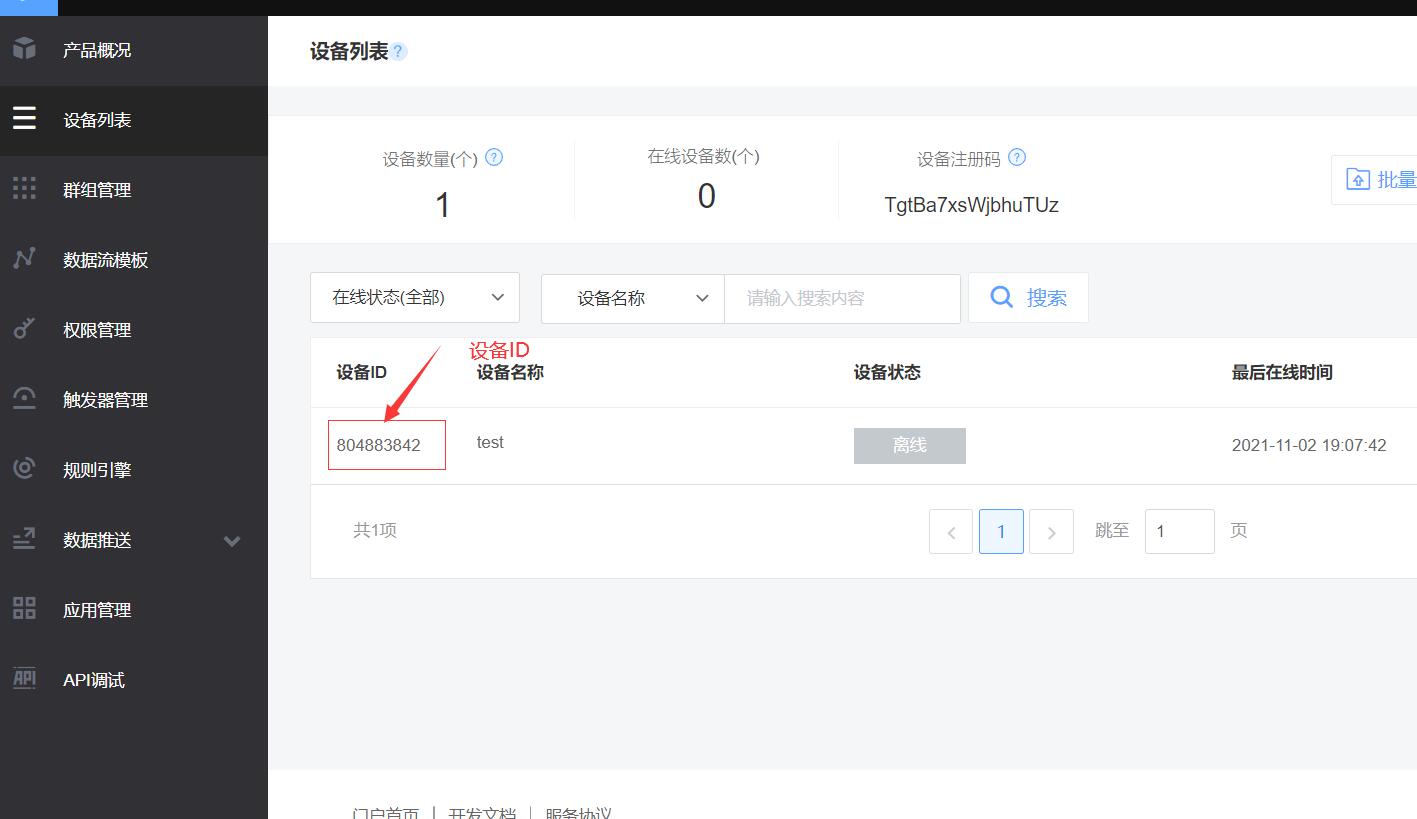Click the question mark beside 设备注册码

coord(1016,157)
